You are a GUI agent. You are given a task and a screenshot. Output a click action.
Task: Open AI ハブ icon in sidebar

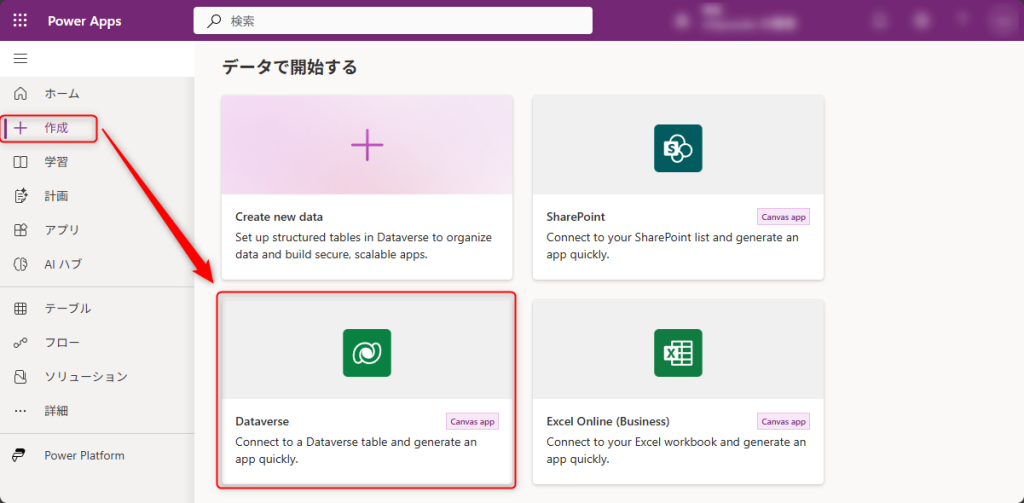pos(20,265)
